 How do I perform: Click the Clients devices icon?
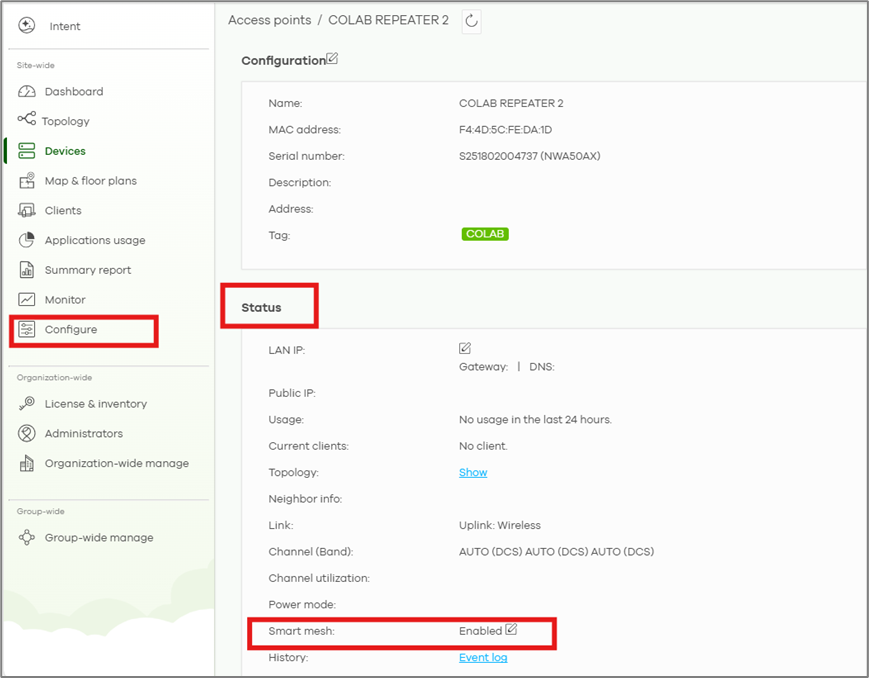click(x=27, y=210)
